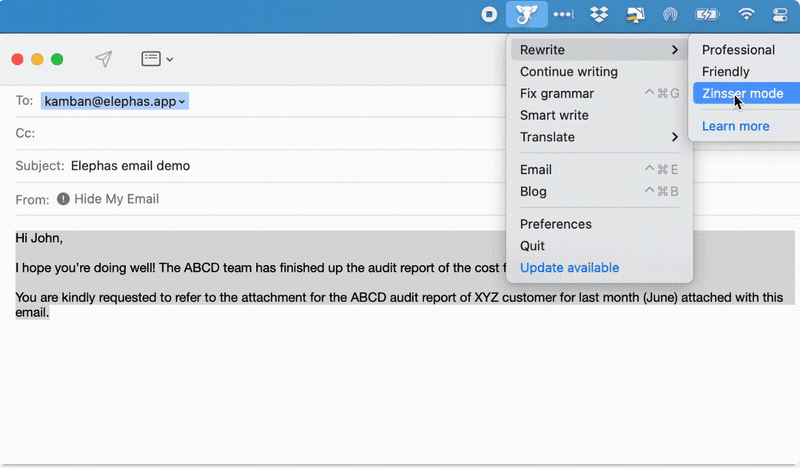Screen dimensions: 800x468
Task: Expand the Rewrite submenu
Action: (598, 50)
